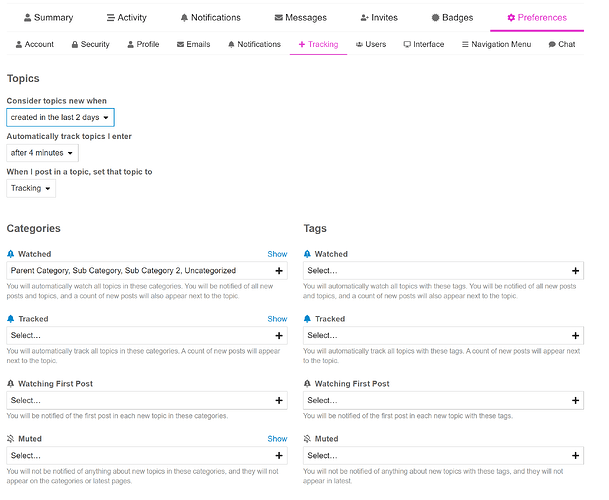This screenshot has width=609, height=500.
Task: Click the Navigation Menu bars icon
Action: (465, 45)
